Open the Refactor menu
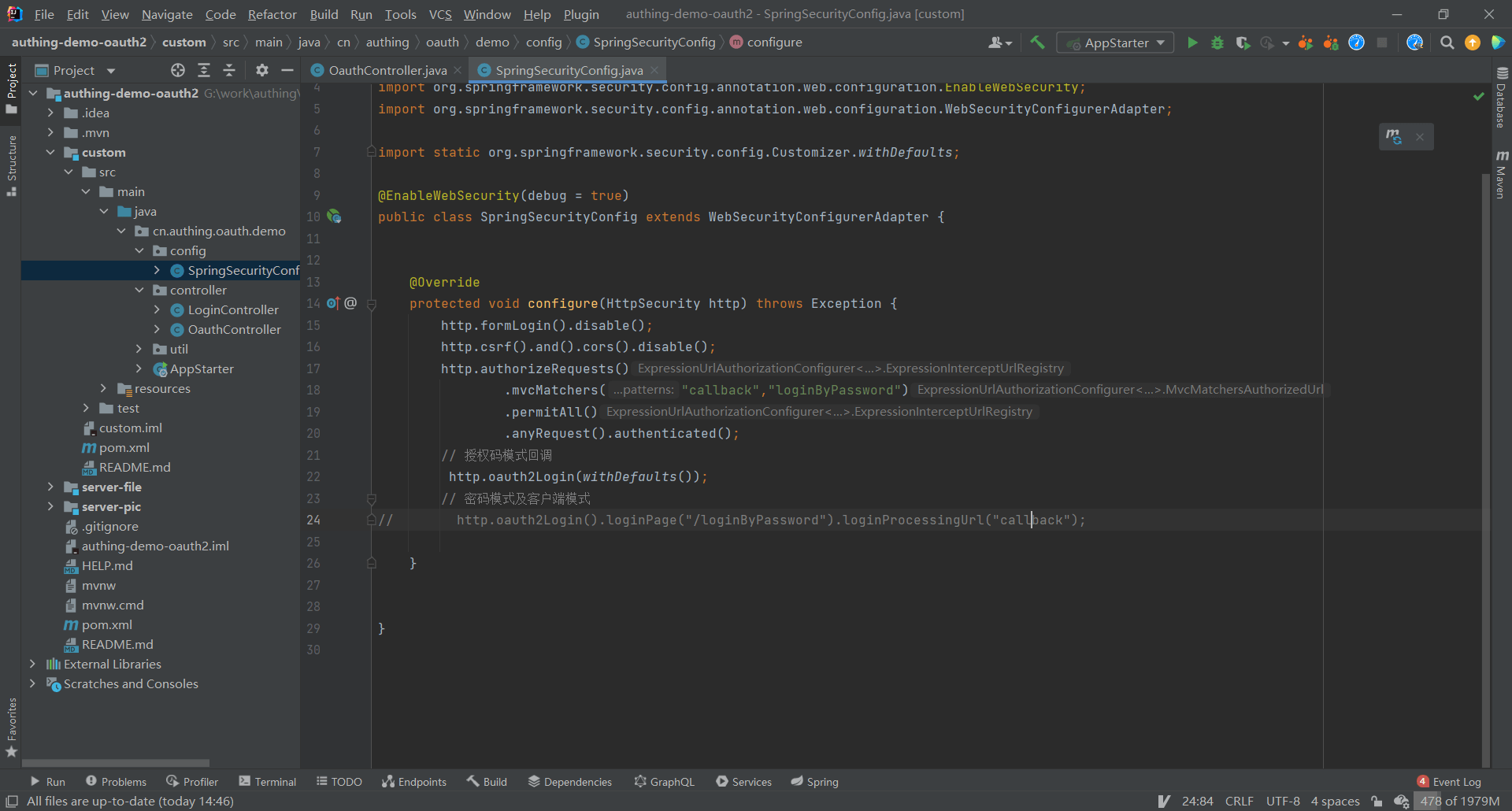The image size is (1512, 811). tap(272, 14)
